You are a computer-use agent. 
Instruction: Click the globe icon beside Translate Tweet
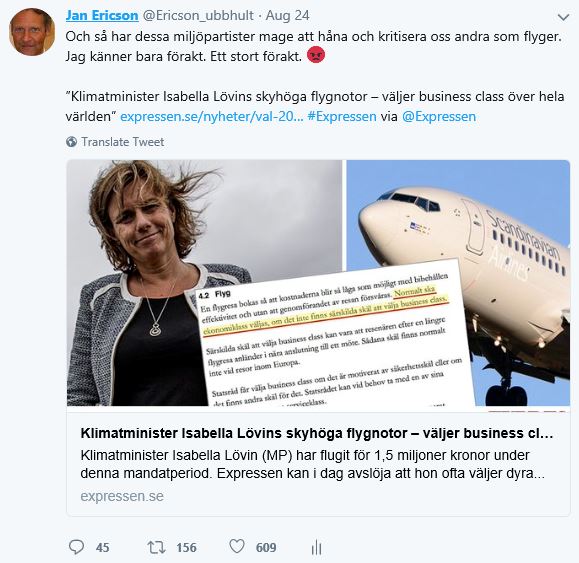[72, 142]
